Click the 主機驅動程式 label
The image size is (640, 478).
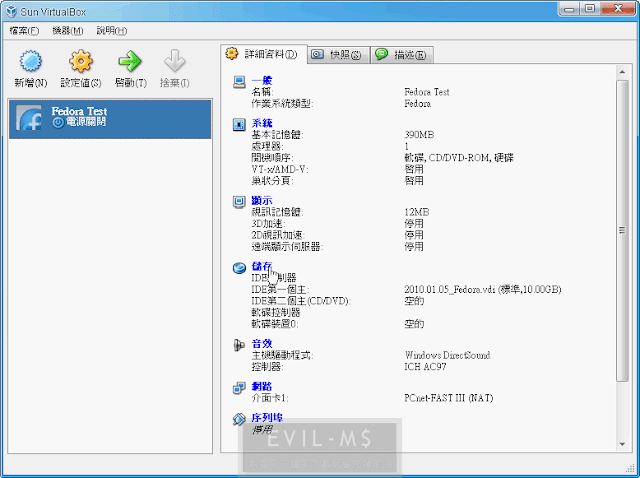[282, 355]
